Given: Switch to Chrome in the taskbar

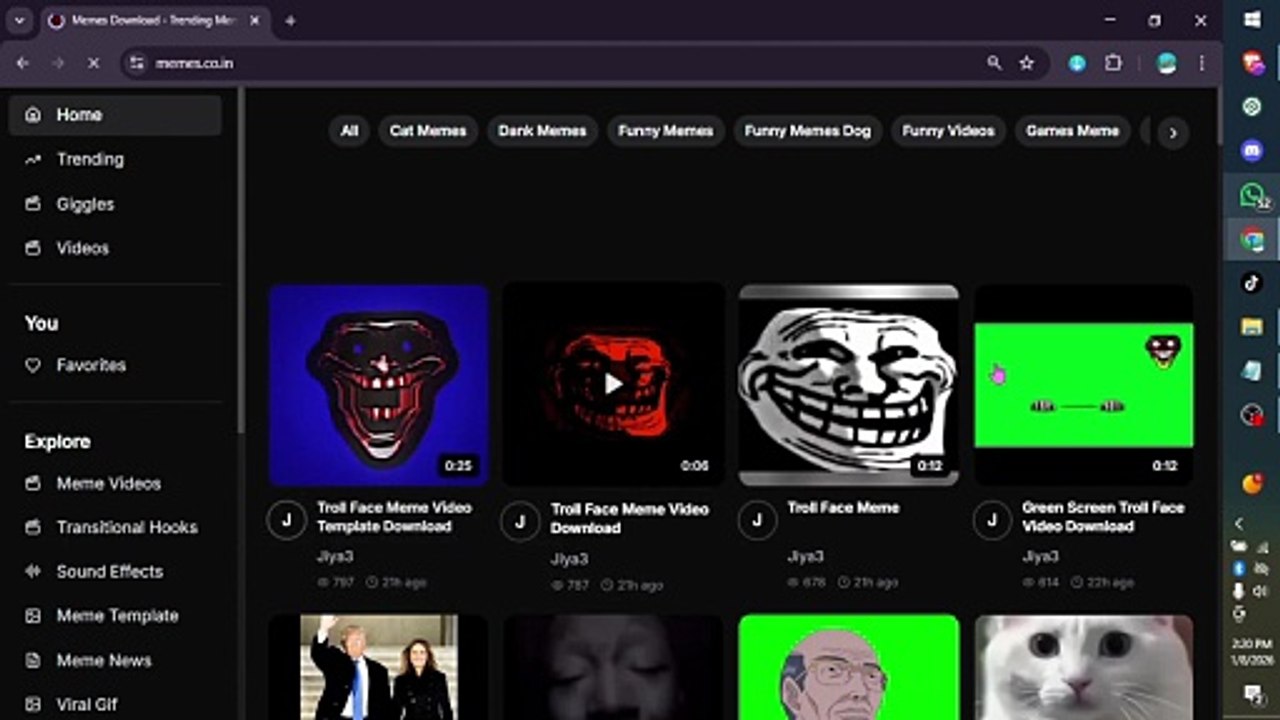Looking at the screenshot, I should (x=1252, y=240).
